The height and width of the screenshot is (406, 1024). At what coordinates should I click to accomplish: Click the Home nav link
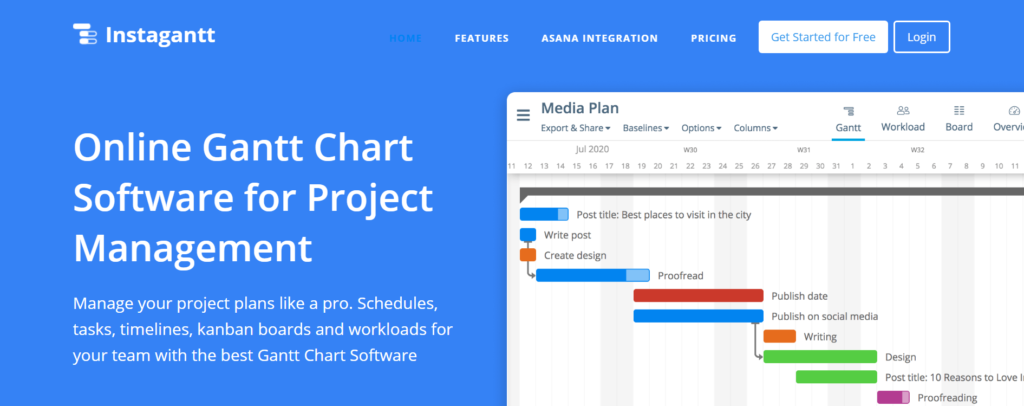point(405,38)
